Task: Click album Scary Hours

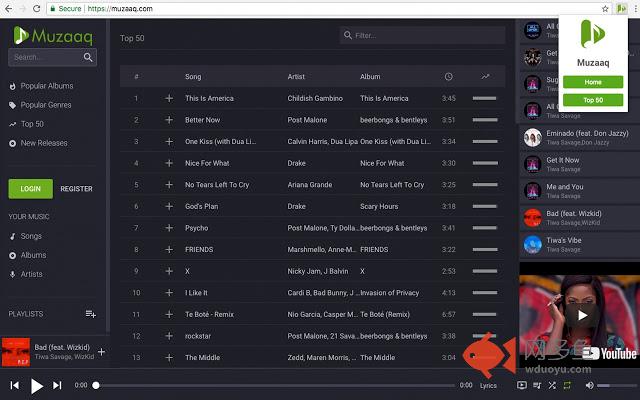Action: coord(379,207)
